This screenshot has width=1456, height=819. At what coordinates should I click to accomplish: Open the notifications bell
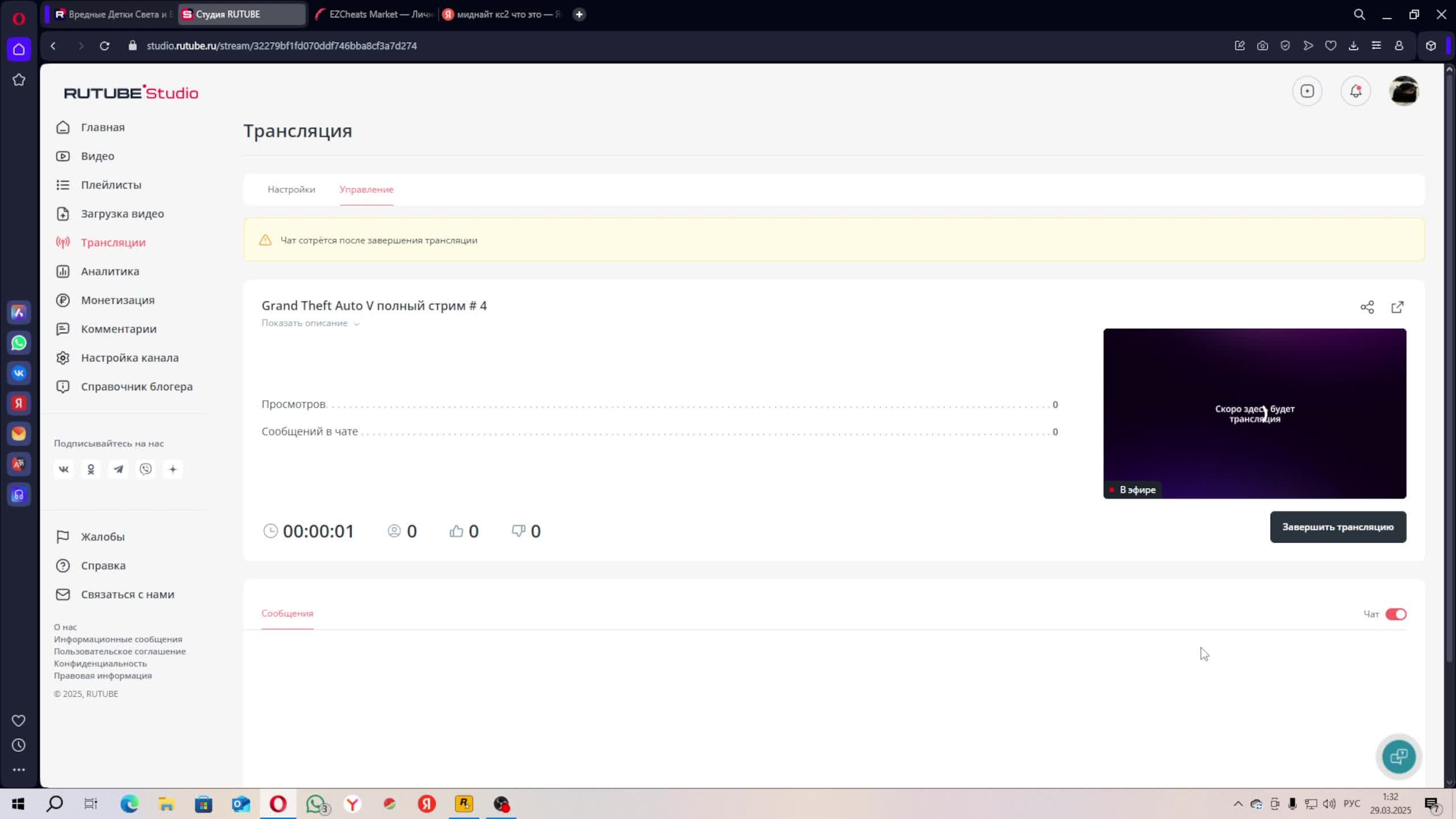point(1355,91)
